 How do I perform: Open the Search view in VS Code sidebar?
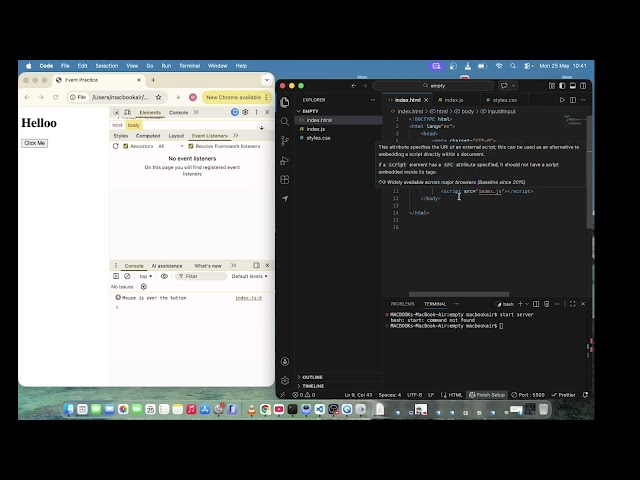[x=285, y=122]
